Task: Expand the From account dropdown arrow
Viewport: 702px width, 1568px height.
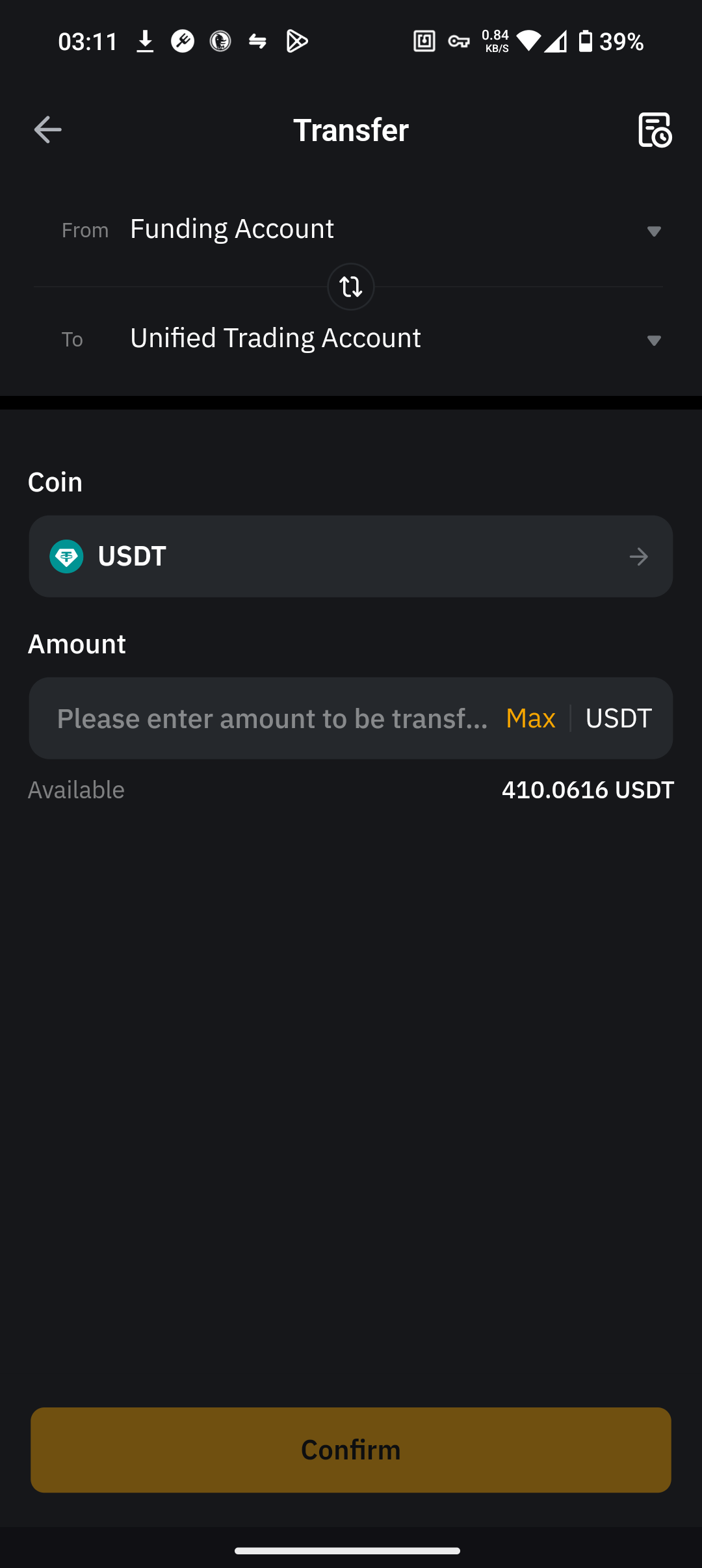Action: click(x=654, y=231)
